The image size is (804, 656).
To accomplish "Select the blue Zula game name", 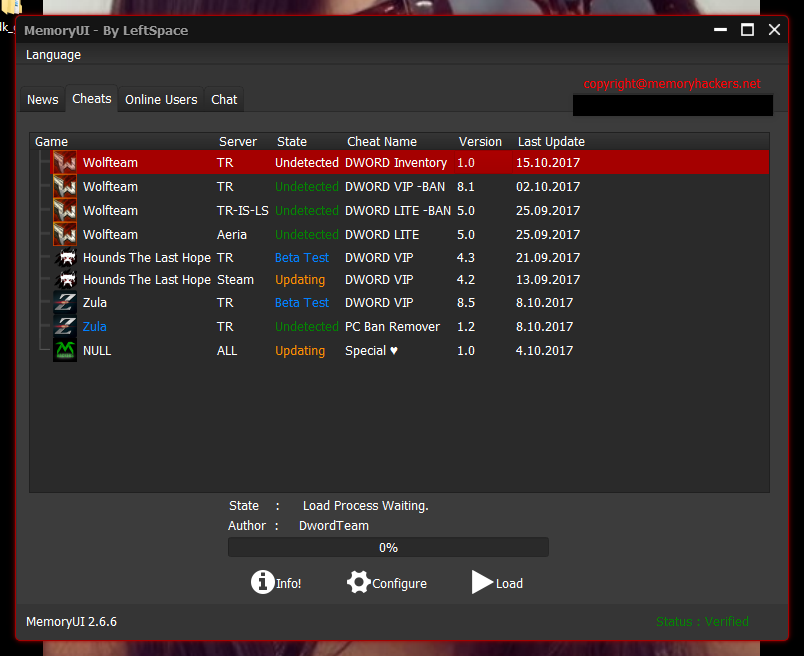I will coord(95,326).
